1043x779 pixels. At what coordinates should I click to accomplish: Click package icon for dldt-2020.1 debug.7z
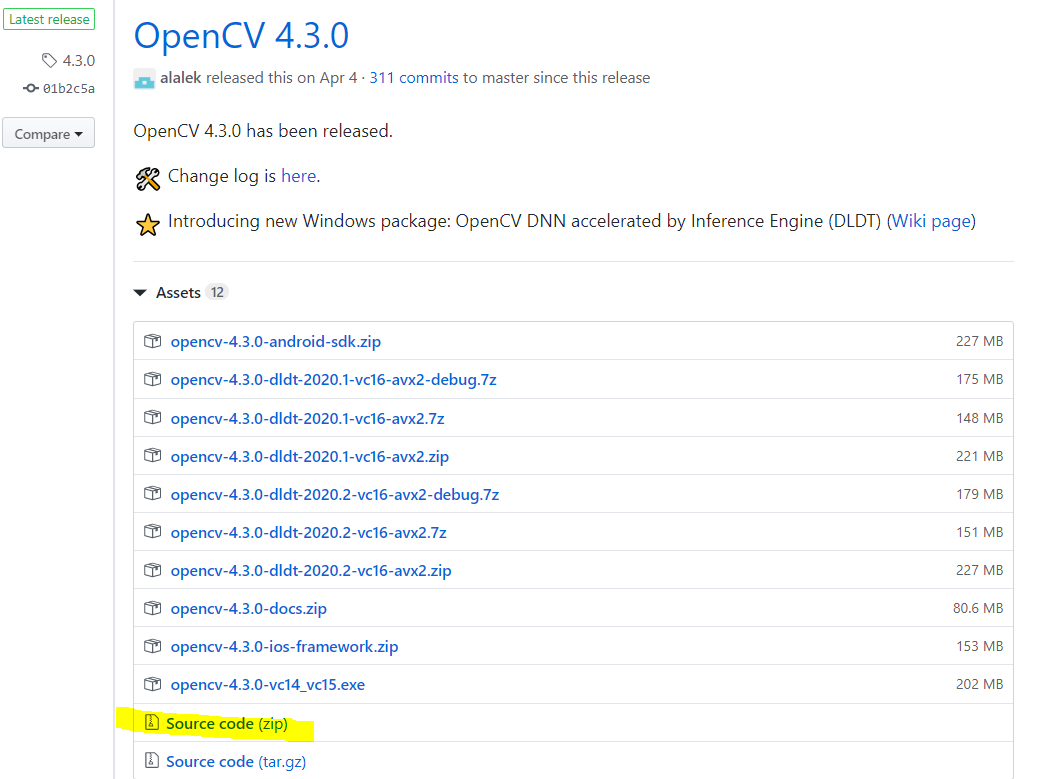point(152,379)
